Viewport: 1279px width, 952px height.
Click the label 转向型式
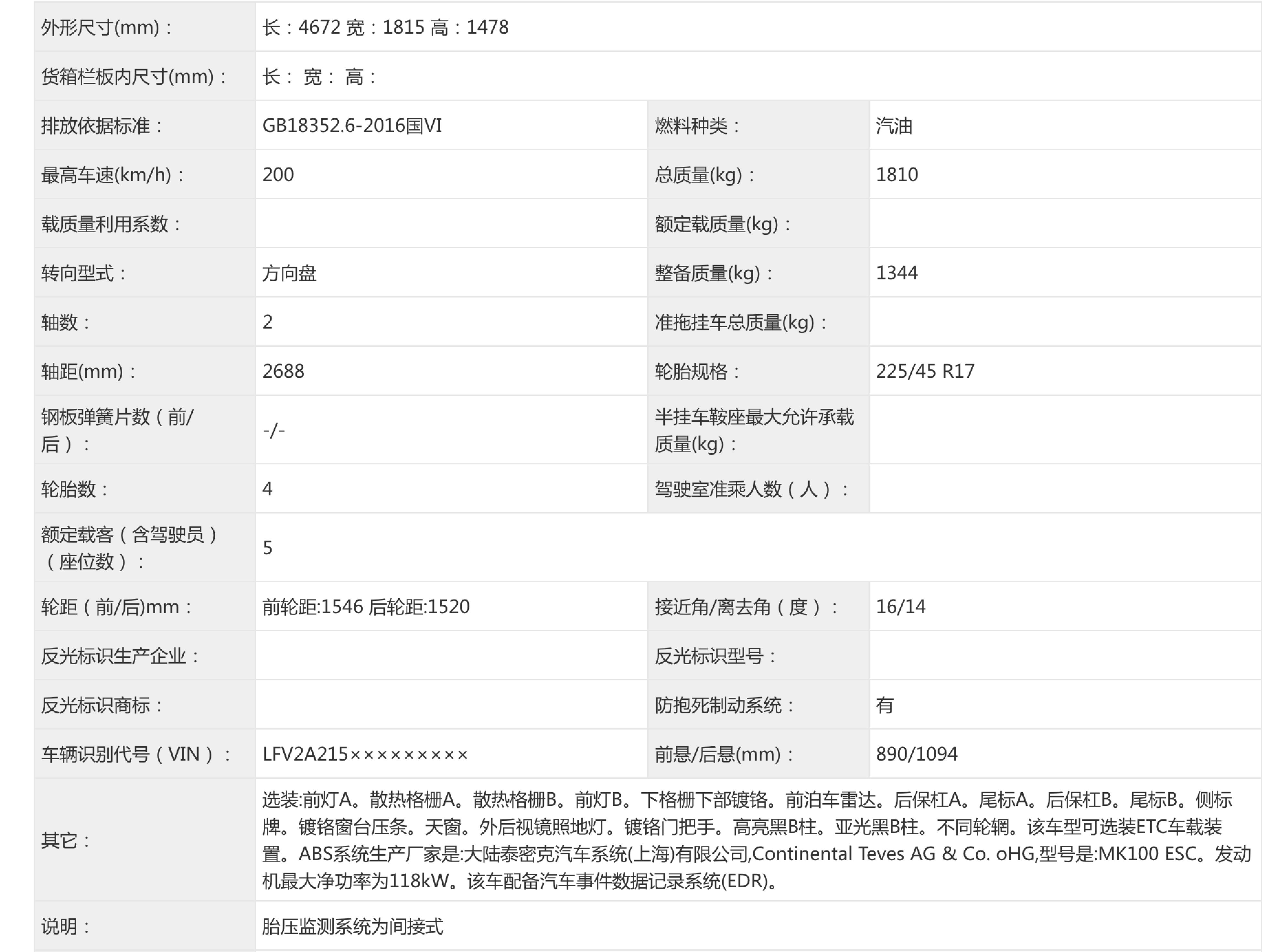(83, 273)
